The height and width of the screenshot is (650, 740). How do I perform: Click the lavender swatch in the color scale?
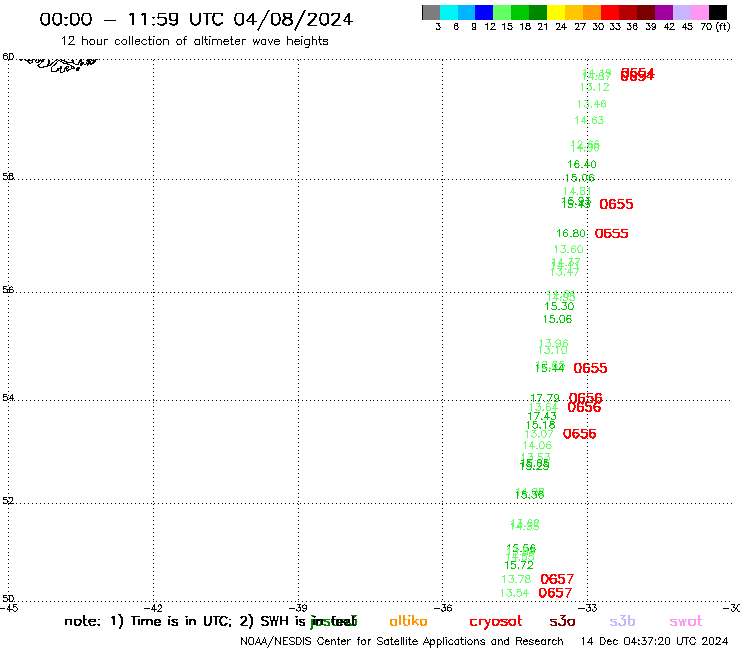pyautogui.click(x=682, y=12)
